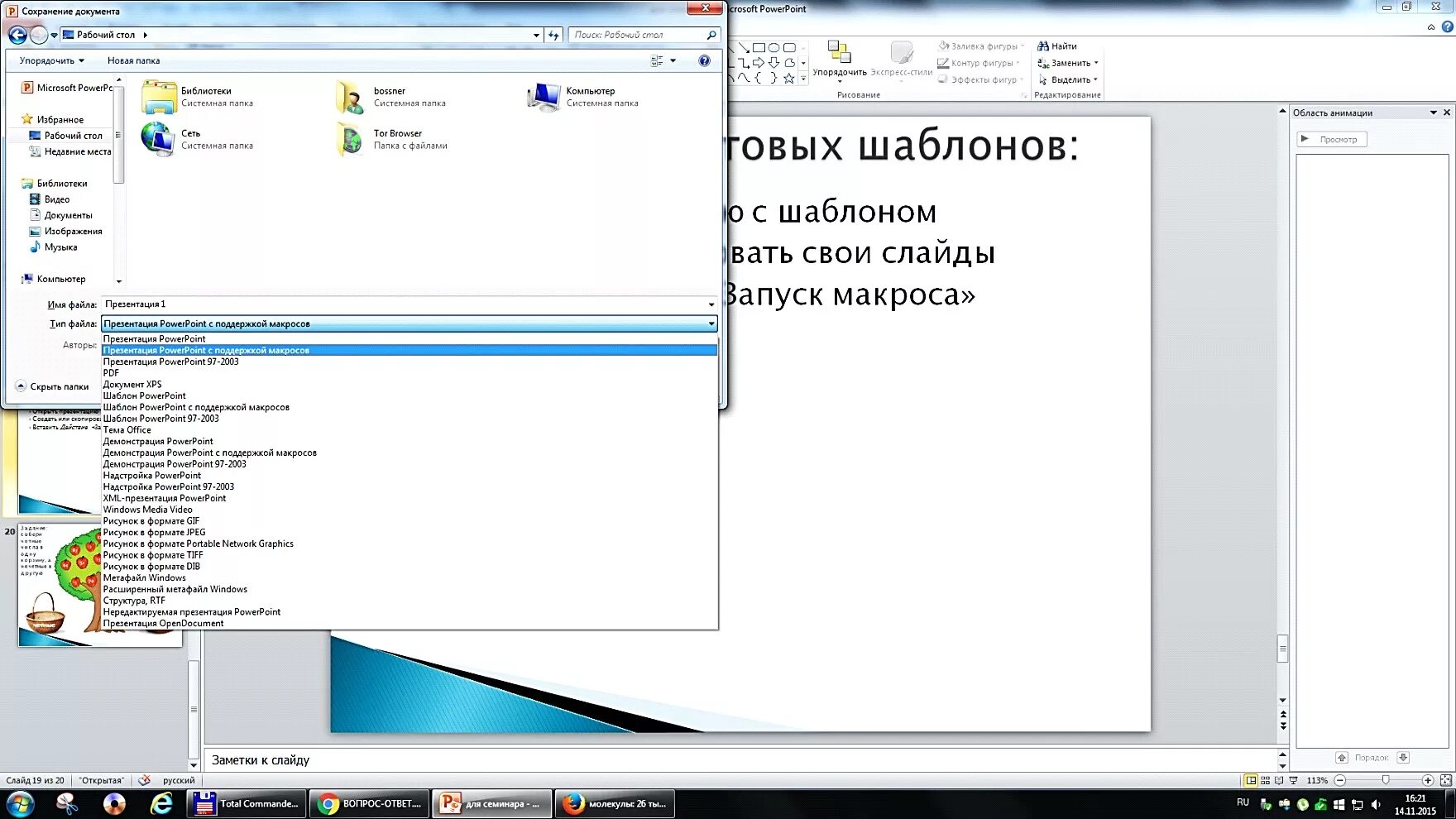The image size is (1456, 819).
Task: Click the Поиск: Рабочий стол search box
Action: [644, 35]
